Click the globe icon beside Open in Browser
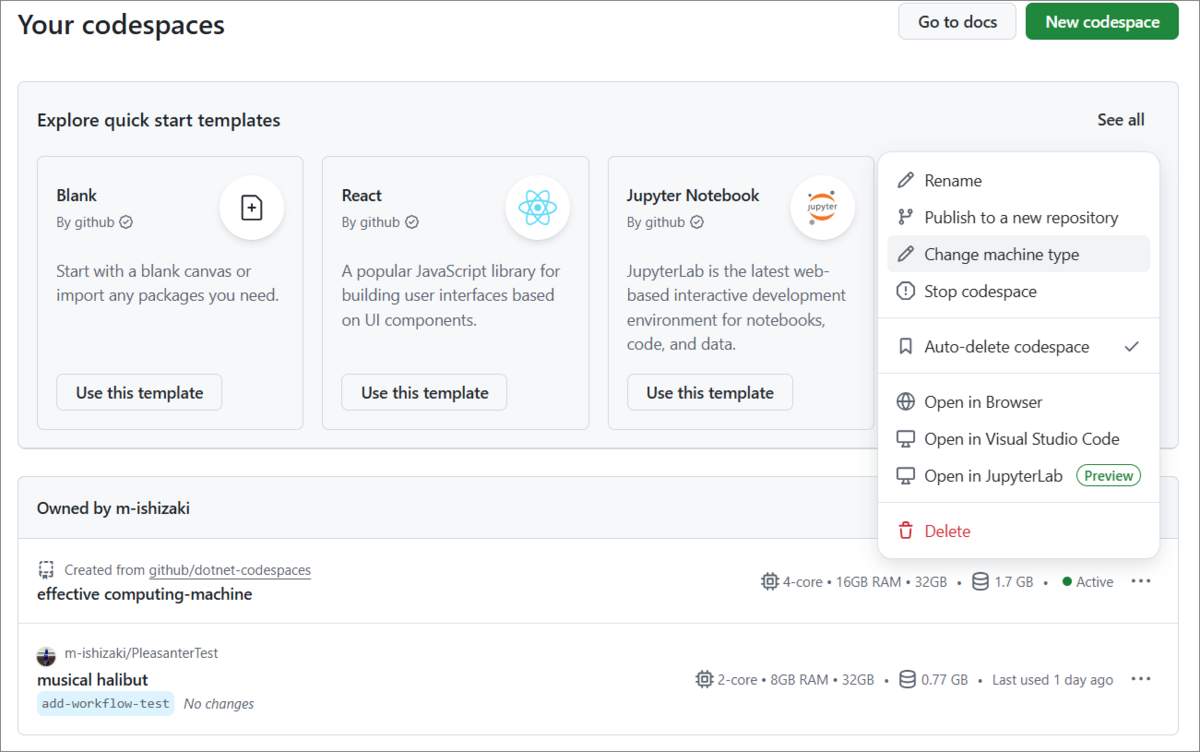 click(x=906, y=402)
